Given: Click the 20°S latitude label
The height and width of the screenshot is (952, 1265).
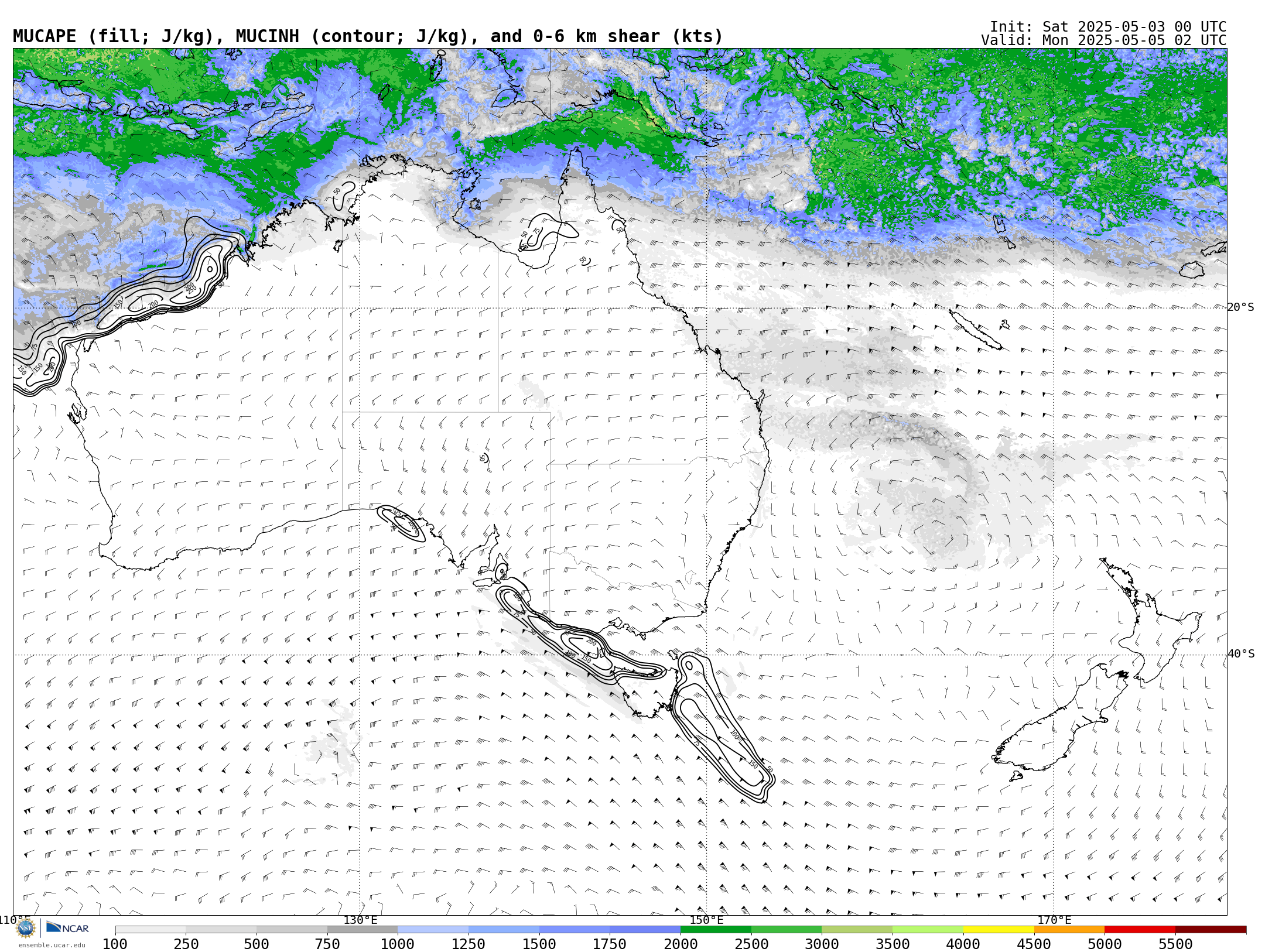Looking at the screenshot, I should pos(1241,307).
